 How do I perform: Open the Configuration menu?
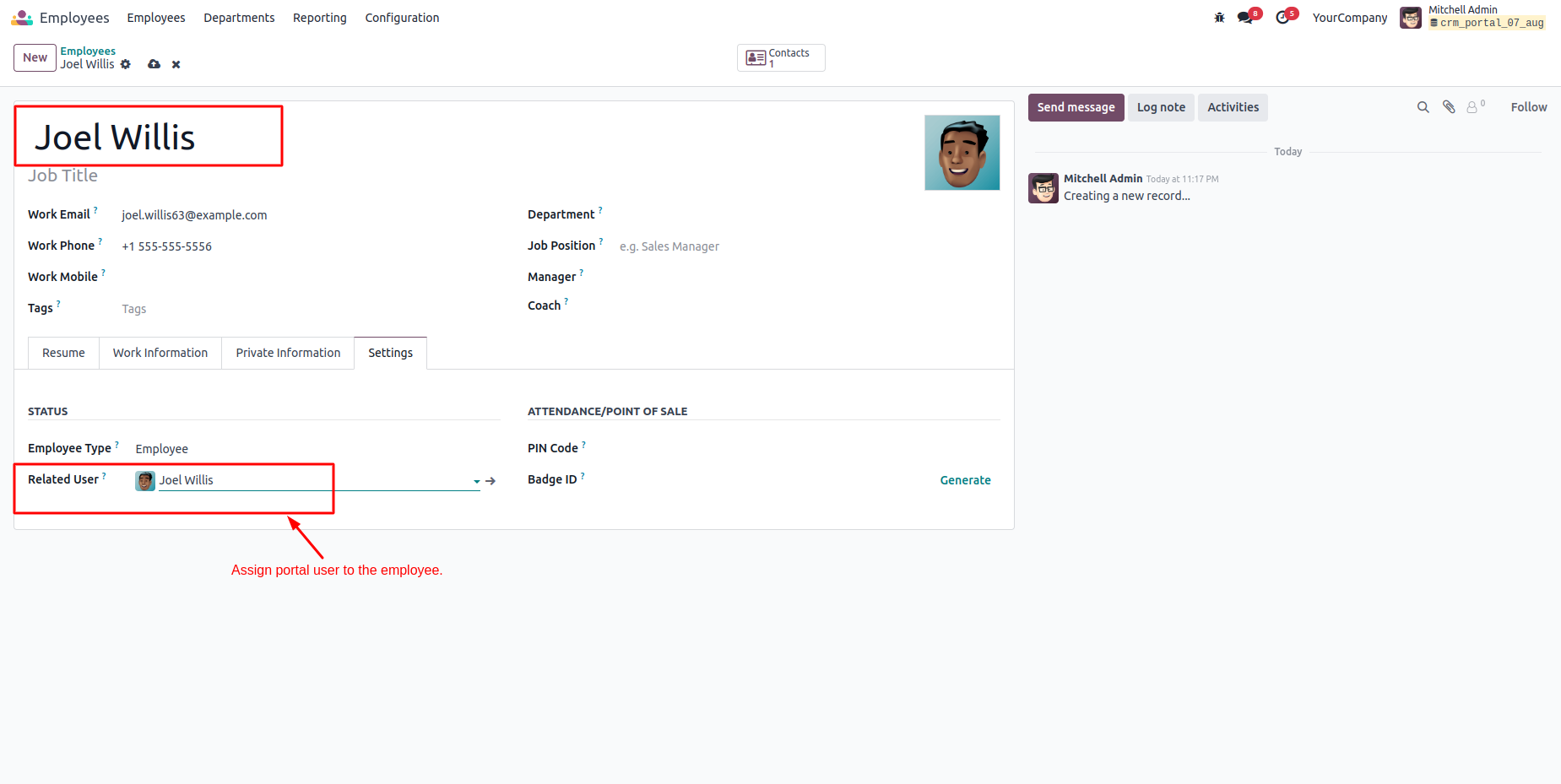click(x=402, y=18)
